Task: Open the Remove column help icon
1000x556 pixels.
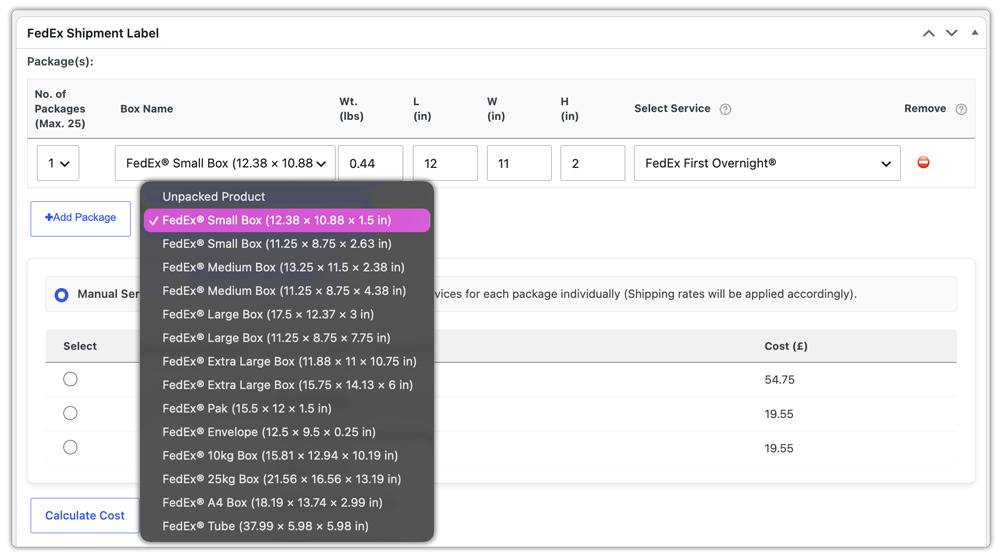Action: (960, 109)
